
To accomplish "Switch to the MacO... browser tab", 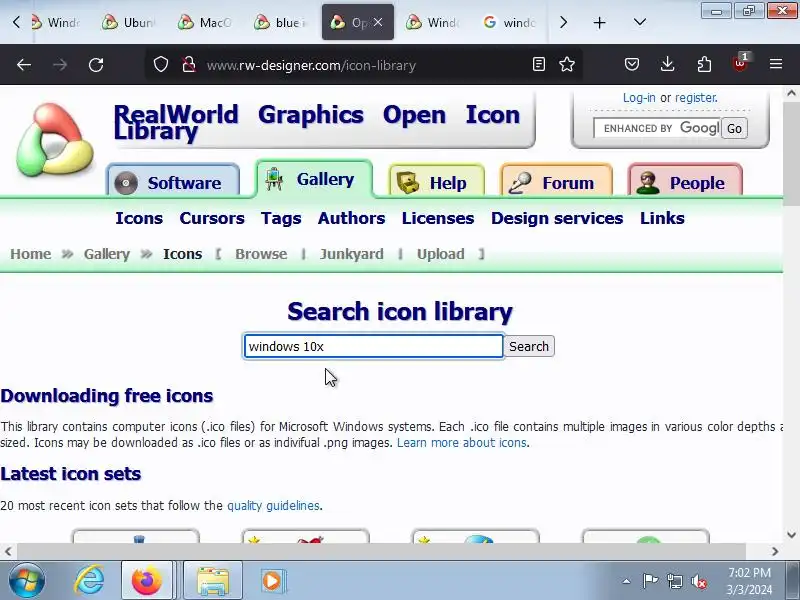I will tap(206, 22).
